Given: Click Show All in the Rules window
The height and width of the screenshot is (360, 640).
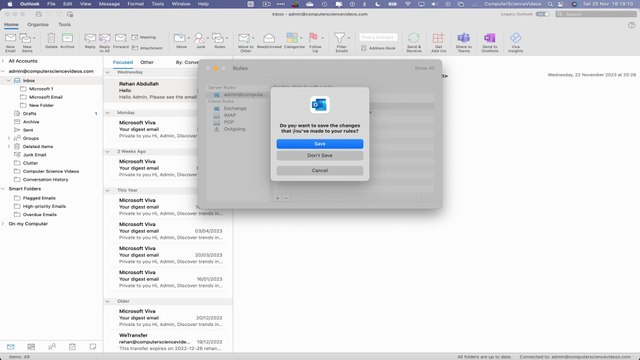Looking at the screenshot, I should [x=424, y=68].
